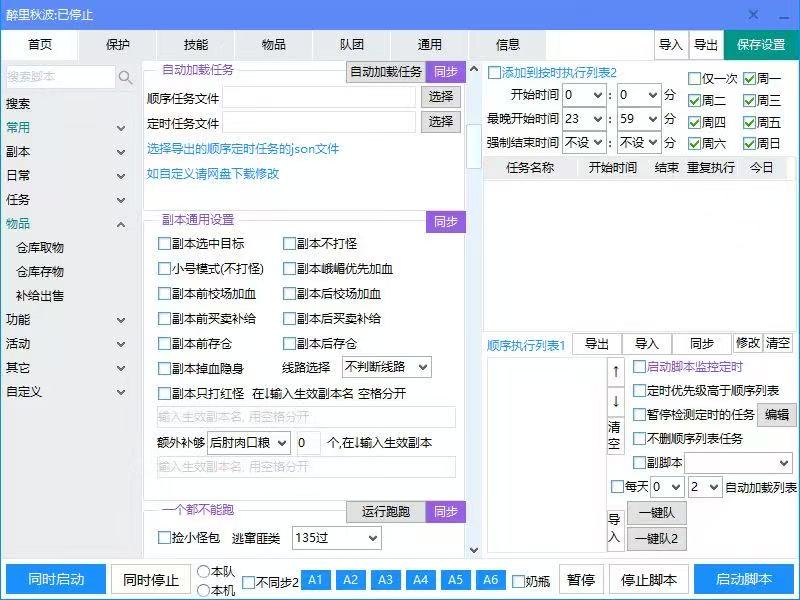
Task: Check 副本掉血隐身 option
Action: coord(164,368)
